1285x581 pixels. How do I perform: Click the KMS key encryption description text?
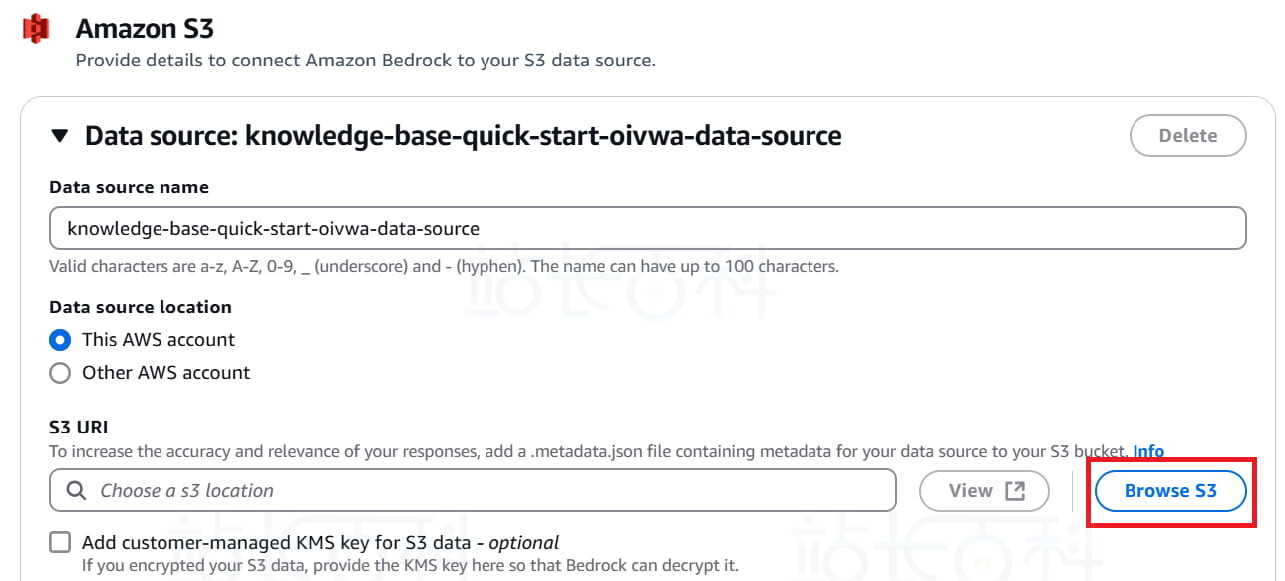coord(410,565)
